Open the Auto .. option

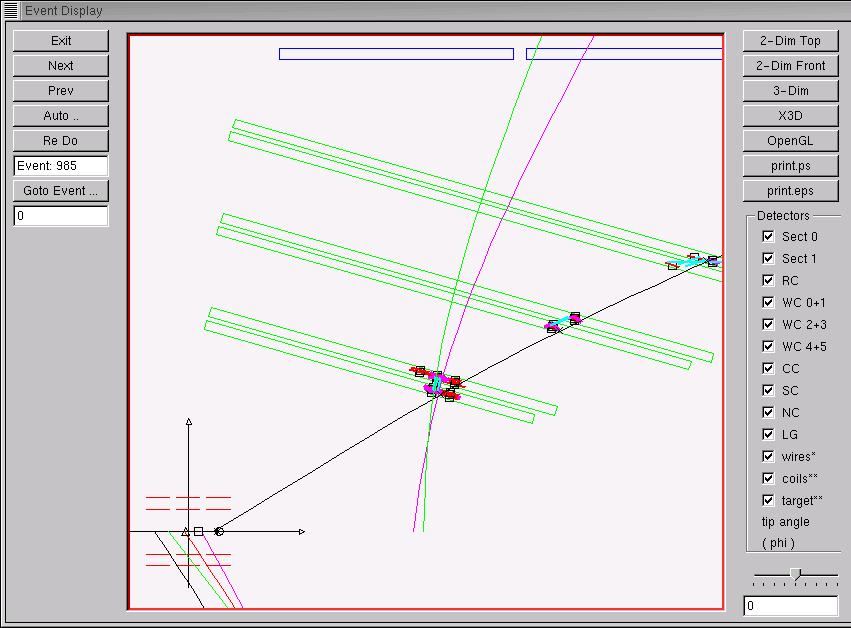[61, 116]
